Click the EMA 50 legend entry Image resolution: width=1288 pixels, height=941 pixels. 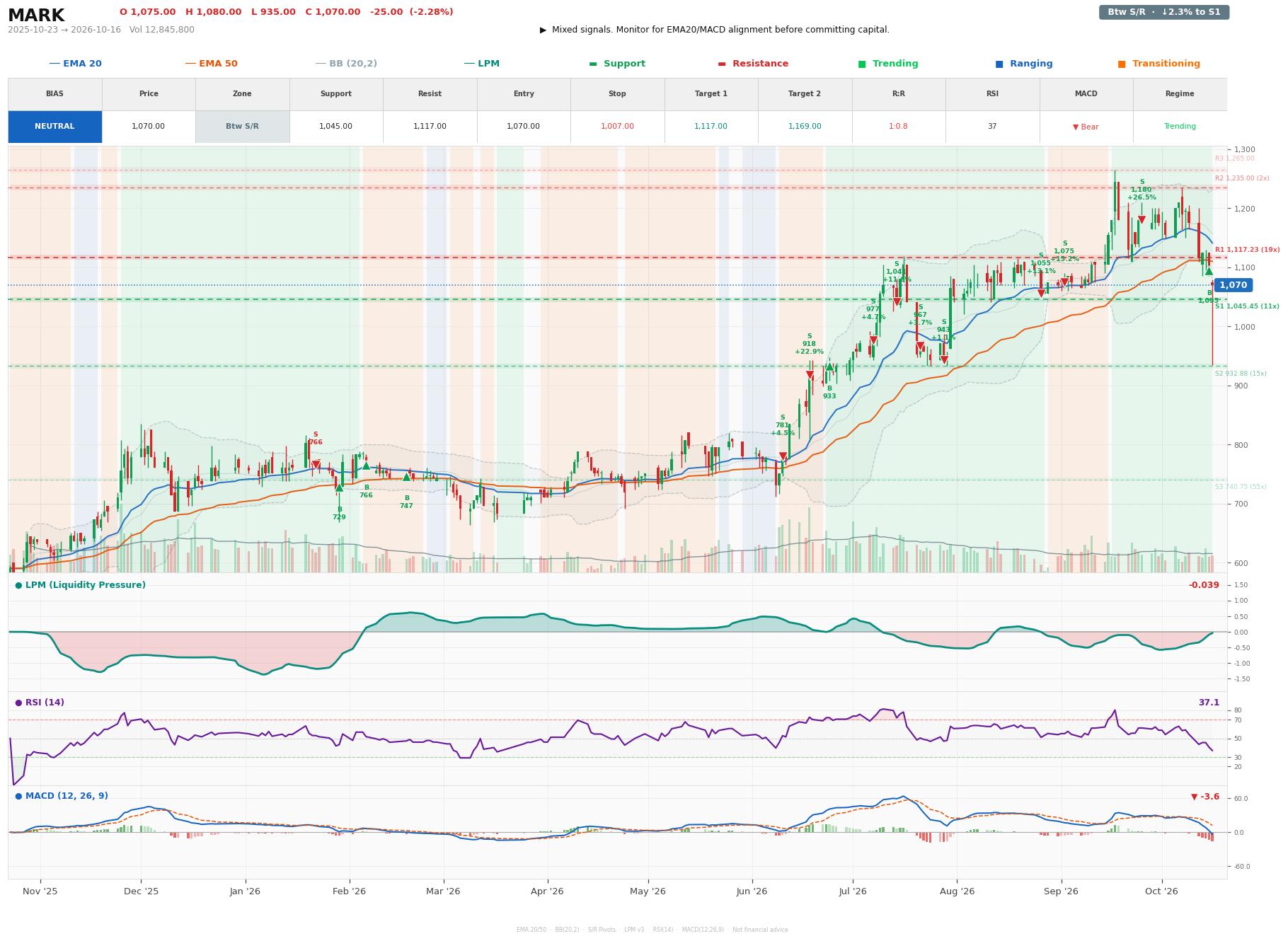[211, 64]
